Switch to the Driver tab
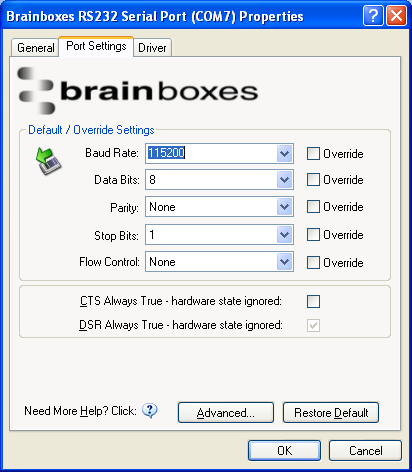The width and height of the screenshot is (412, 472). [x=152, y=48]
